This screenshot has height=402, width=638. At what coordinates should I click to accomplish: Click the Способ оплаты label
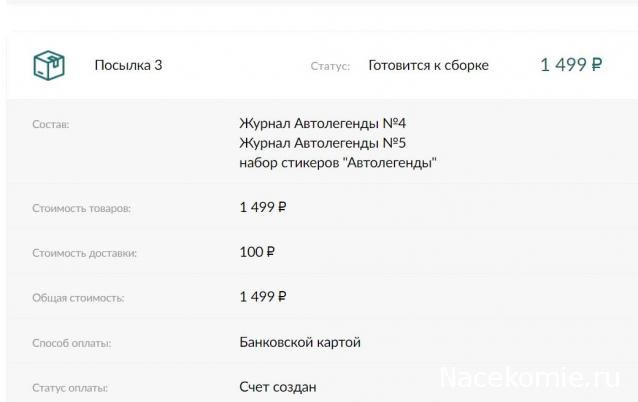click(x=71, y=343)
